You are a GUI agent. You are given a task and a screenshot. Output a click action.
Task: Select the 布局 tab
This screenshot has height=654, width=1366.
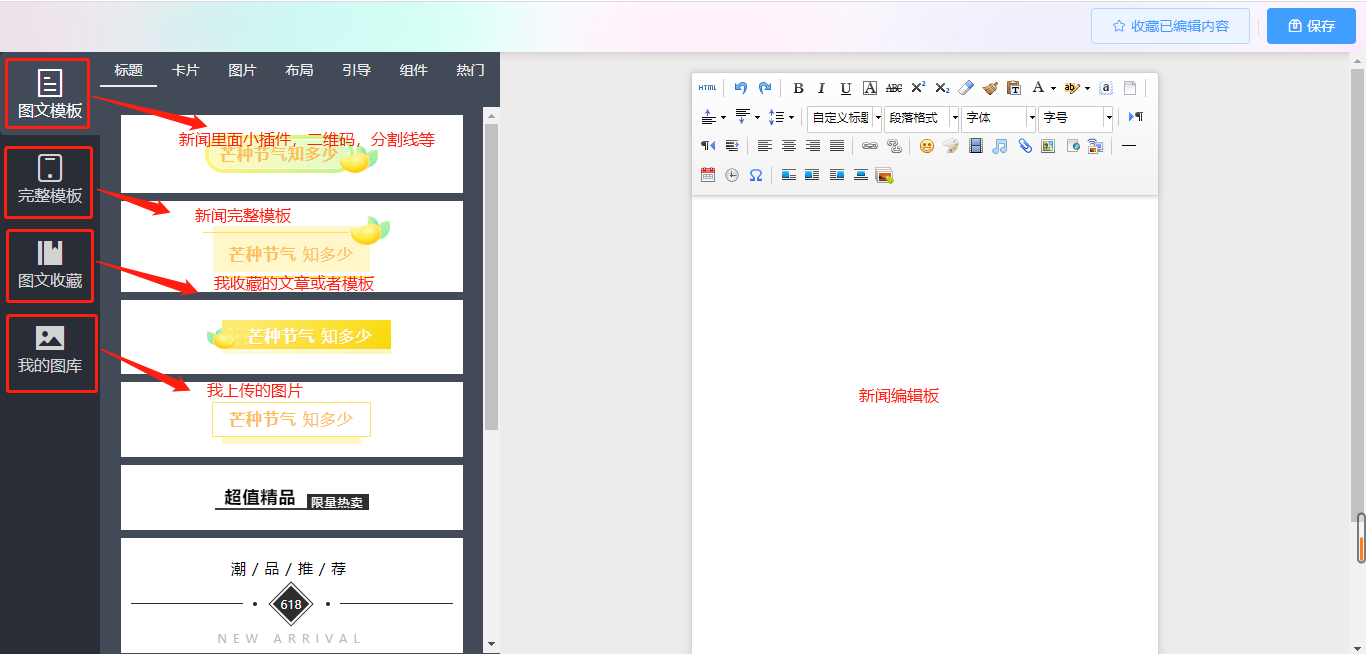click(x=299, y=70)
